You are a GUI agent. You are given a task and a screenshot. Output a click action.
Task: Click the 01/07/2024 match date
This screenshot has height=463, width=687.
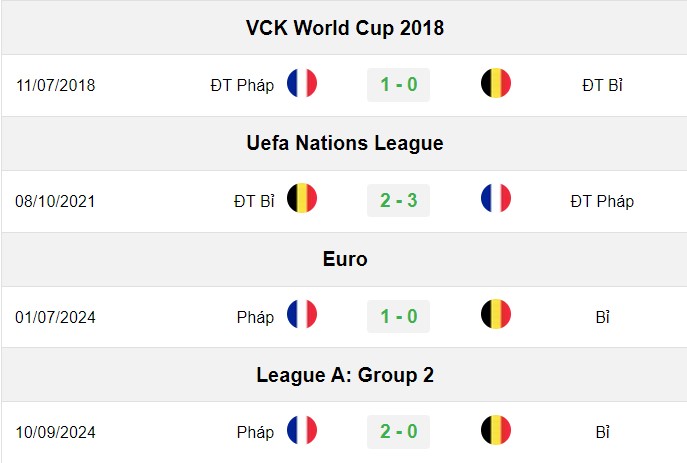tap(55, 317)
